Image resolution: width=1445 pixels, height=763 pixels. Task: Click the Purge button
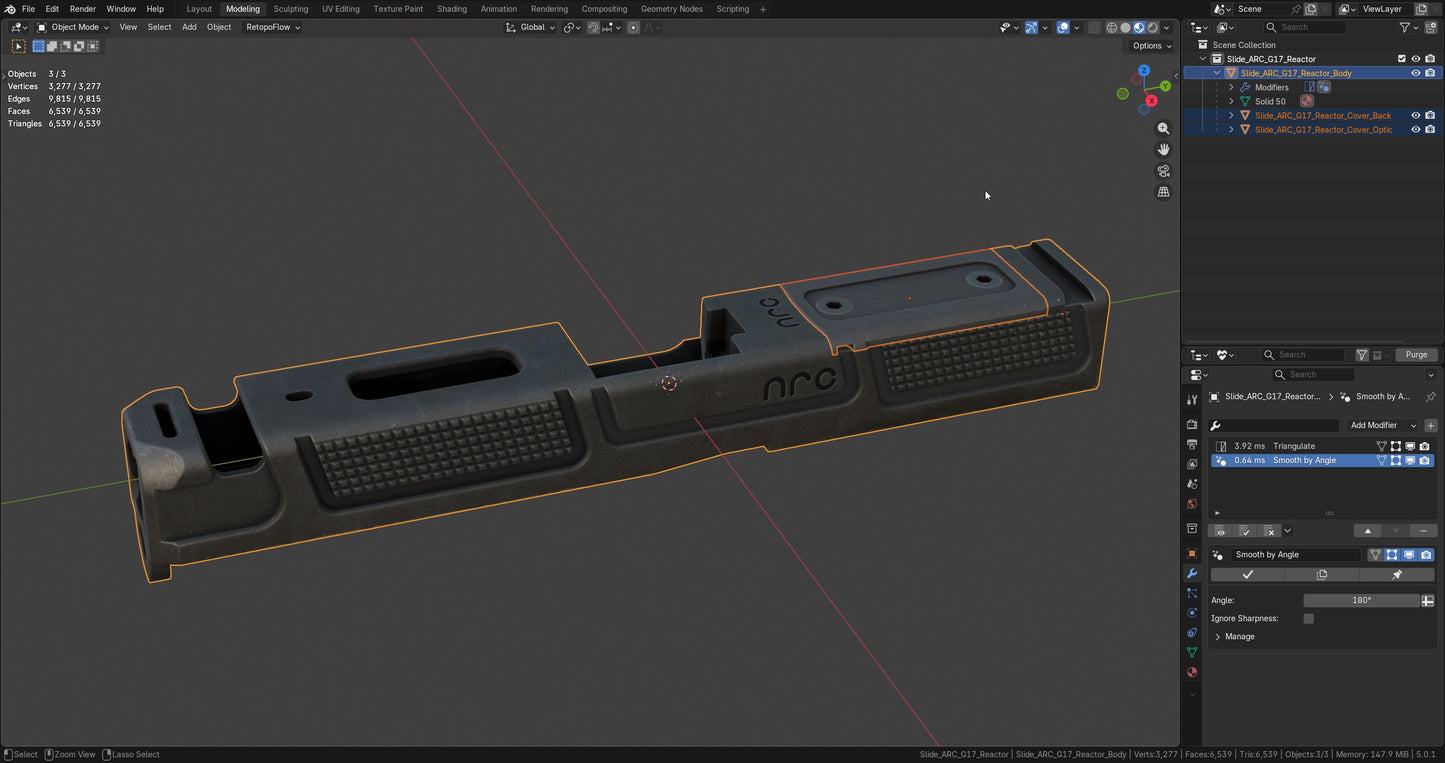1416,355
